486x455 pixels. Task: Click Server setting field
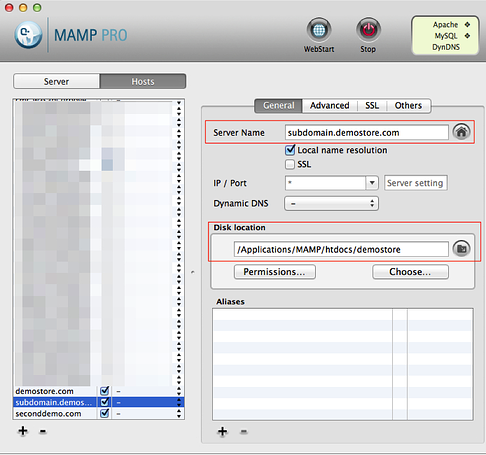click(415, 183)
